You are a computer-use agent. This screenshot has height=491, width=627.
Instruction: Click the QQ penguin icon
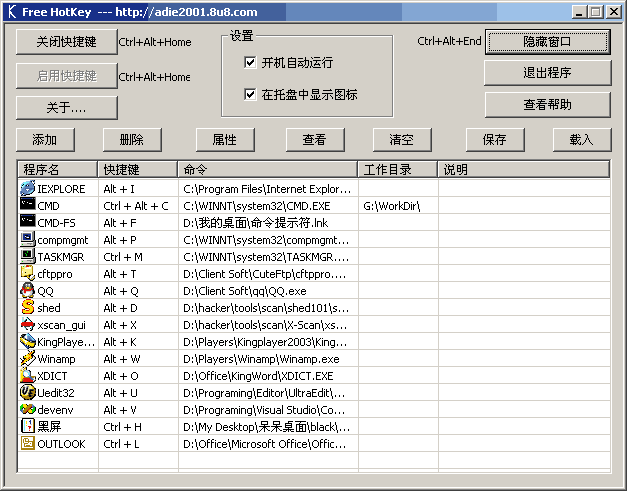[28, 290]
